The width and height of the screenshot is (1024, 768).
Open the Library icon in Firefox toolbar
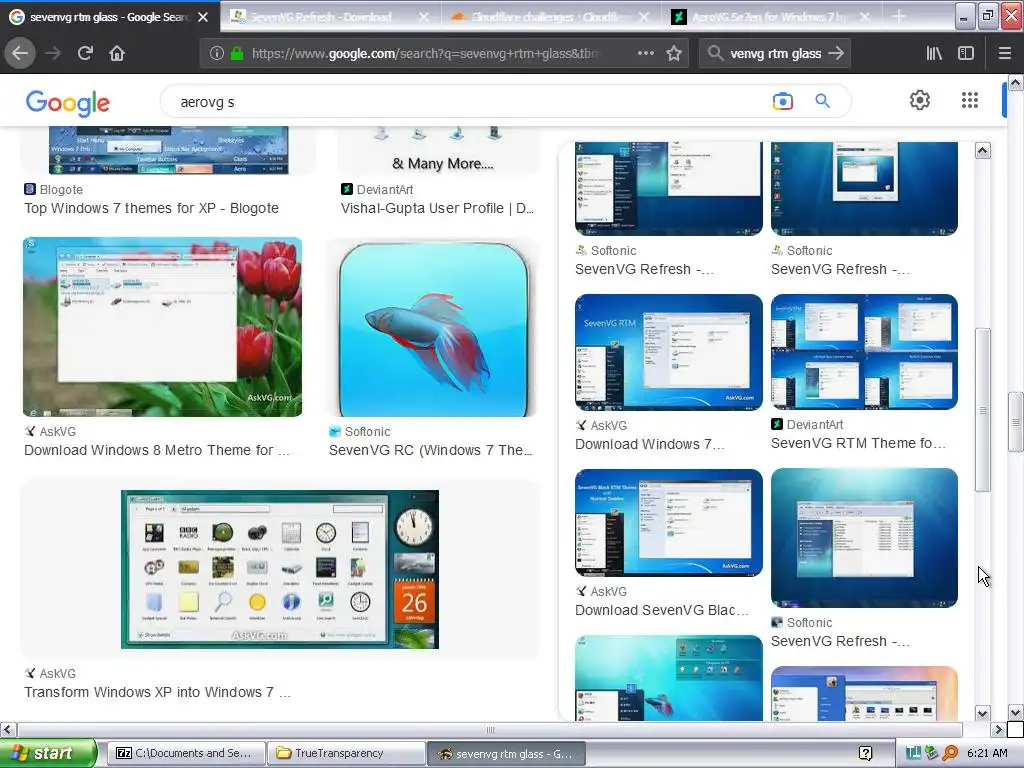coord(934,54)
